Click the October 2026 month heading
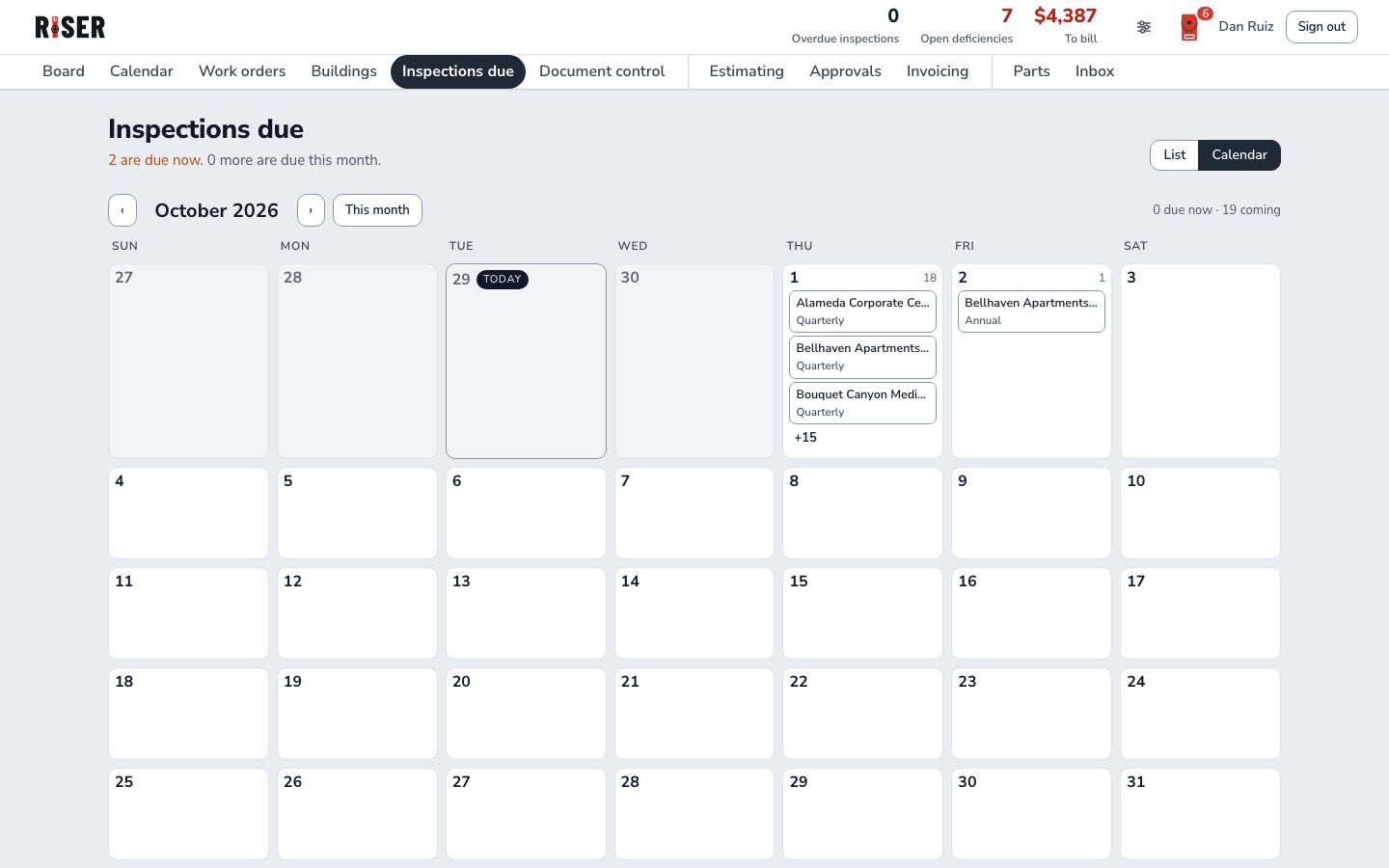 coord(217,210)
